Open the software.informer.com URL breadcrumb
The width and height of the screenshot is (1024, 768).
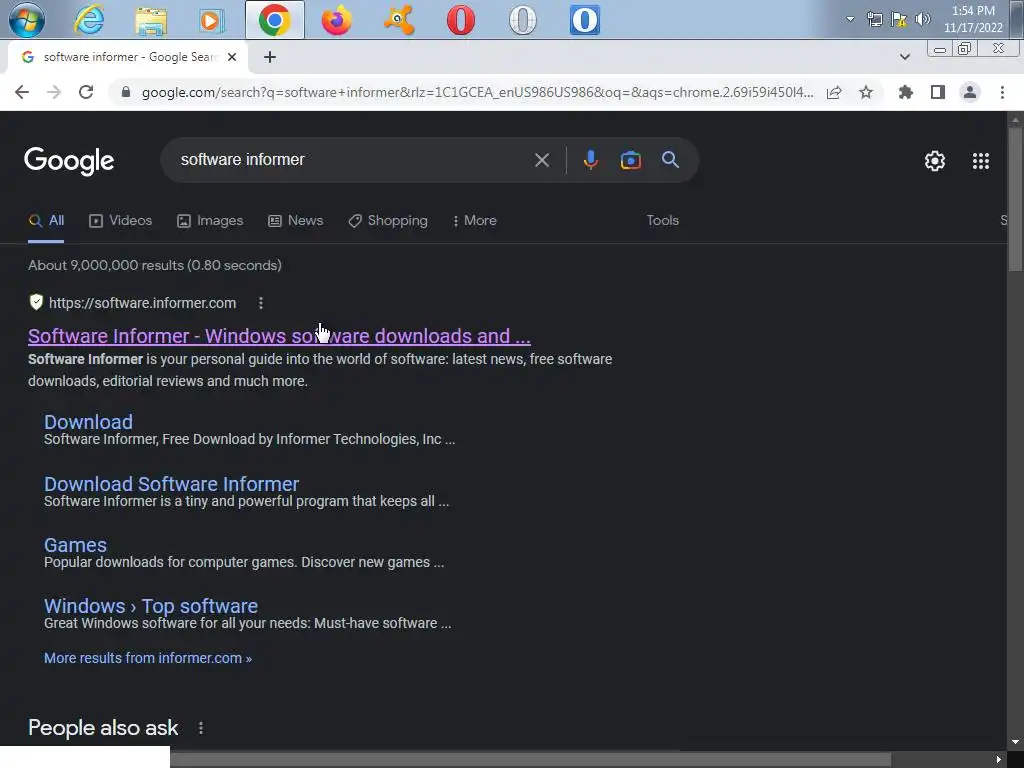(x=142, y=303)
